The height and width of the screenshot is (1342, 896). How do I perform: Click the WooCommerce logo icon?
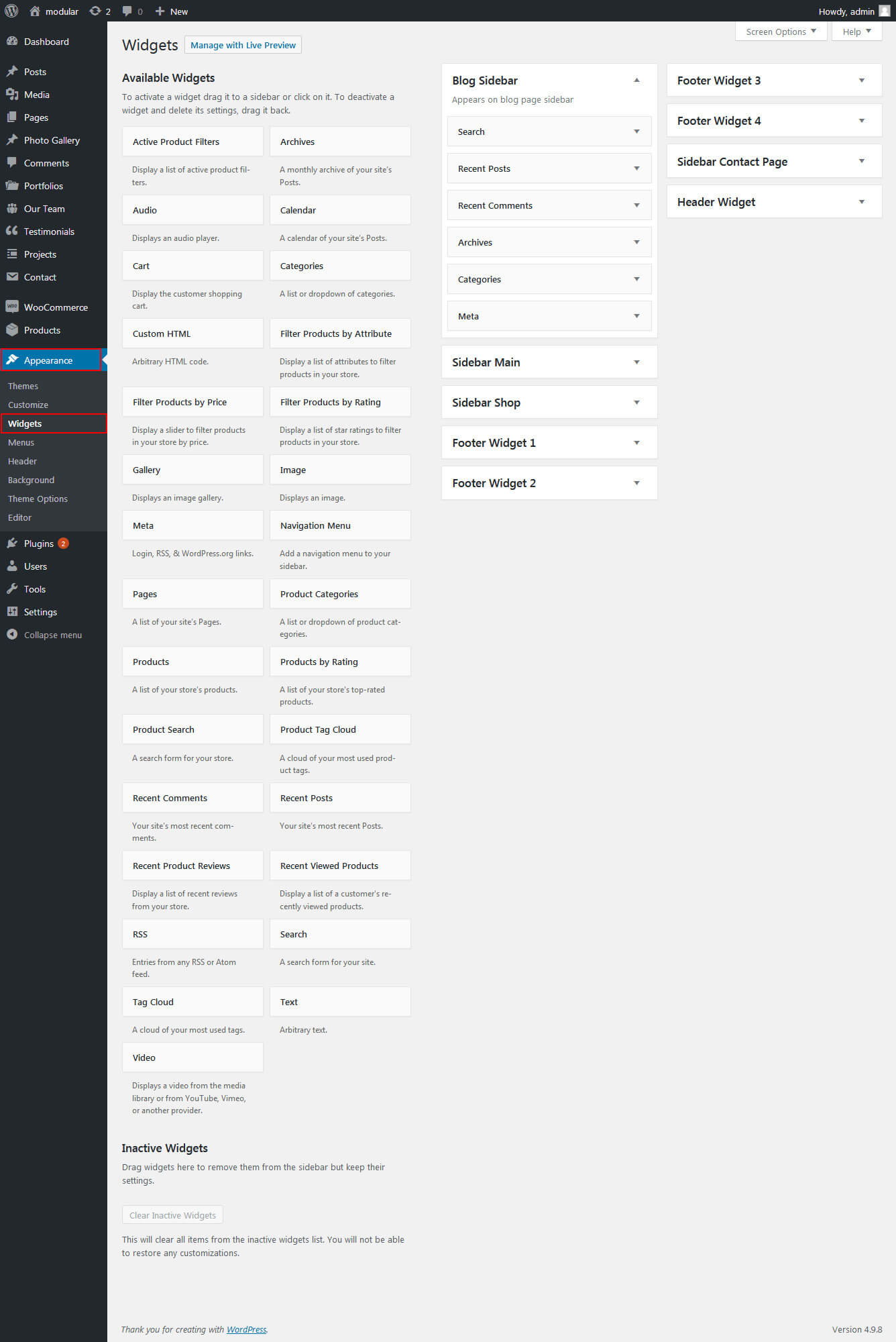(x=12, y=307)
